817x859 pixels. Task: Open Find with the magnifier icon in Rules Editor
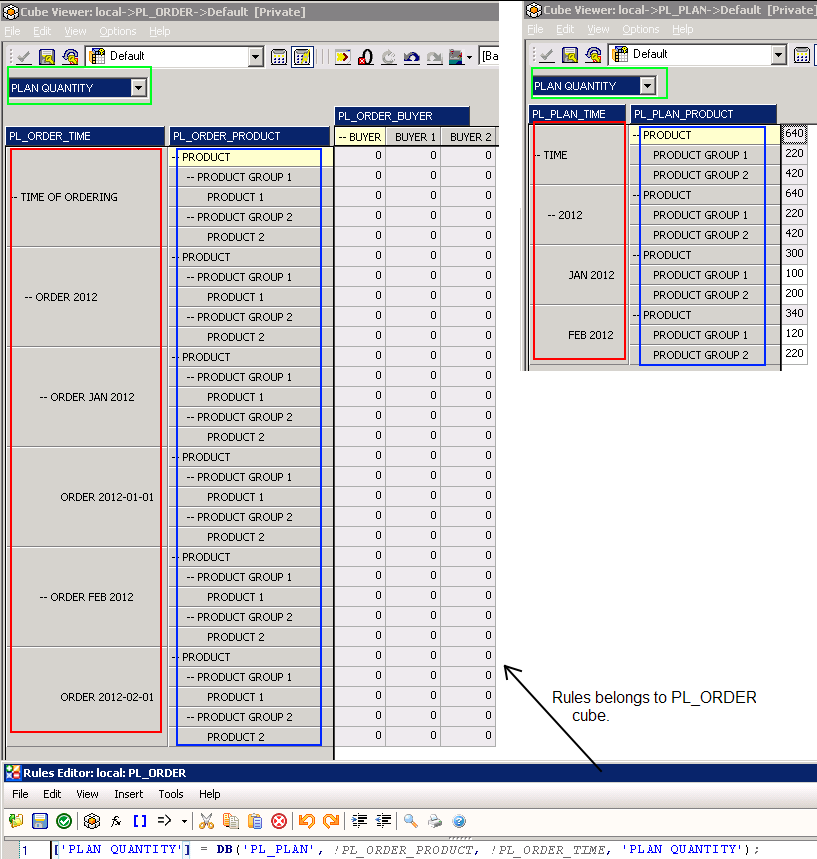(x=410, y=821)
